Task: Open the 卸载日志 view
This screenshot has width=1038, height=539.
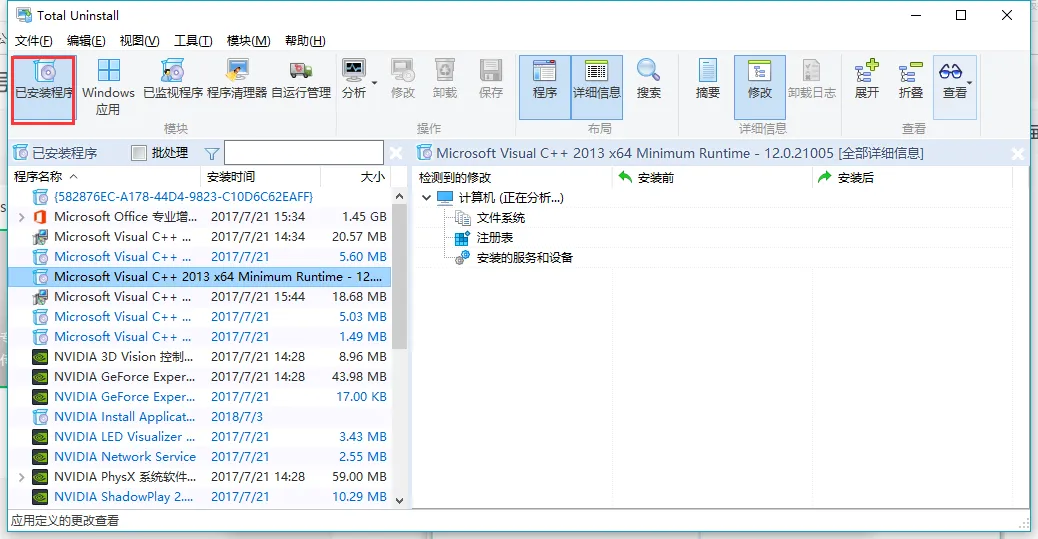Action: pos(812,81)
